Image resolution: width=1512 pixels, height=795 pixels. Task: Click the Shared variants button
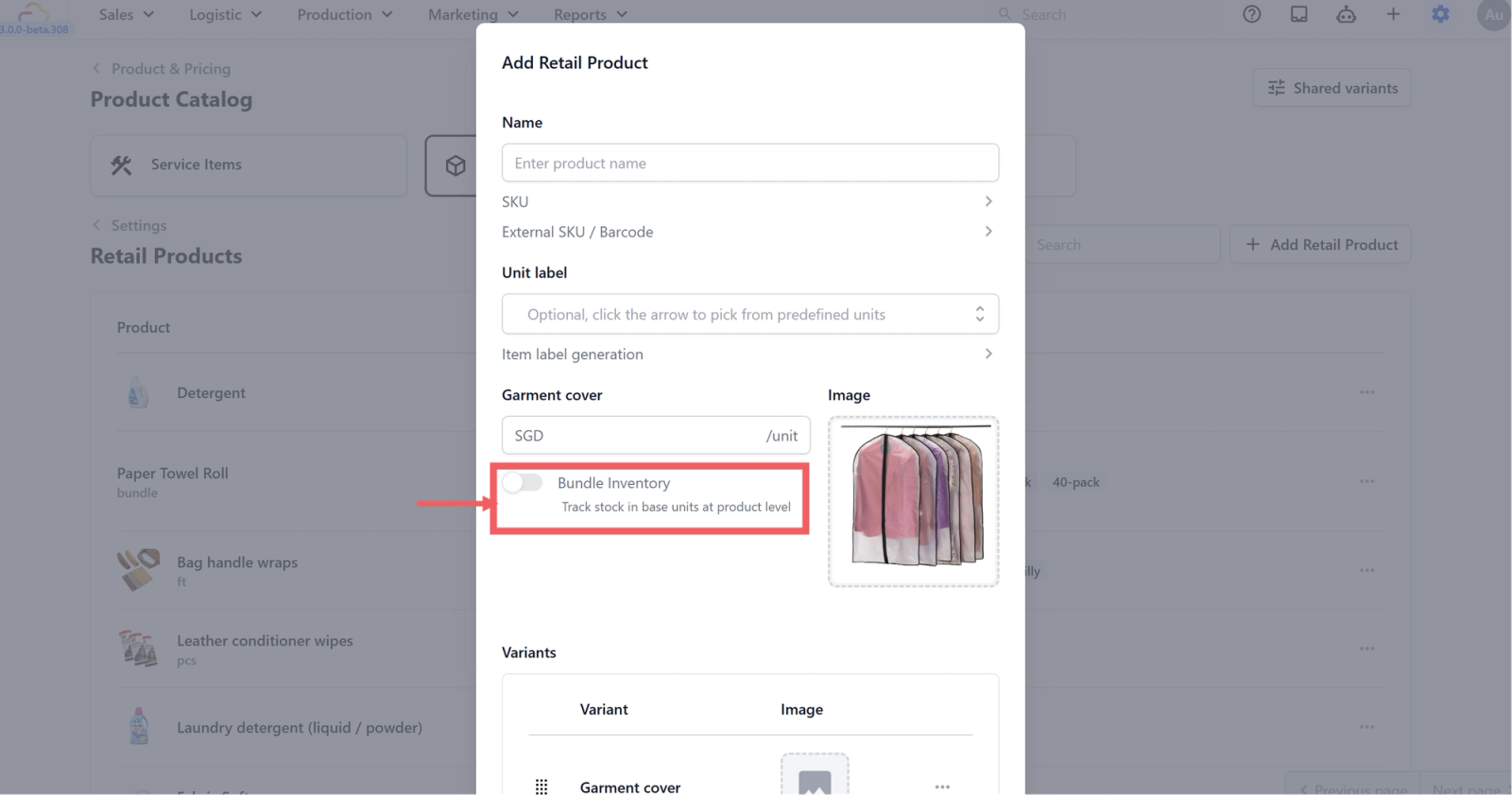pos(1332,88)
